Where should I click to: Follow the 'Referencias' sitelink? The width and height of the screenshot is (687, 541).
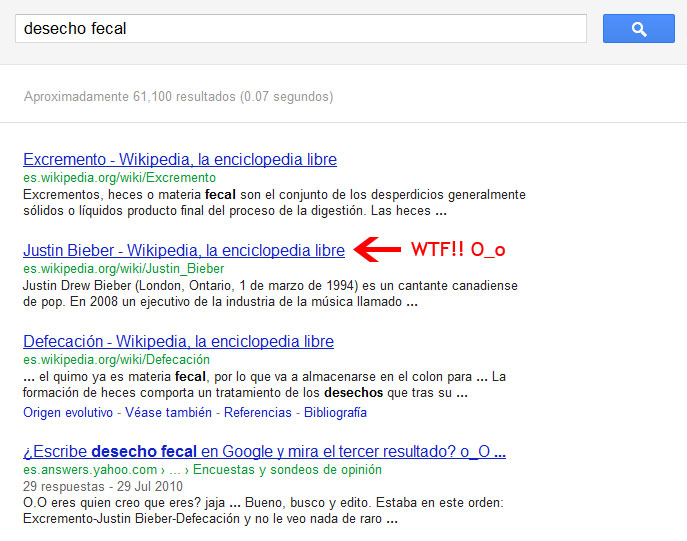[258, 412]
